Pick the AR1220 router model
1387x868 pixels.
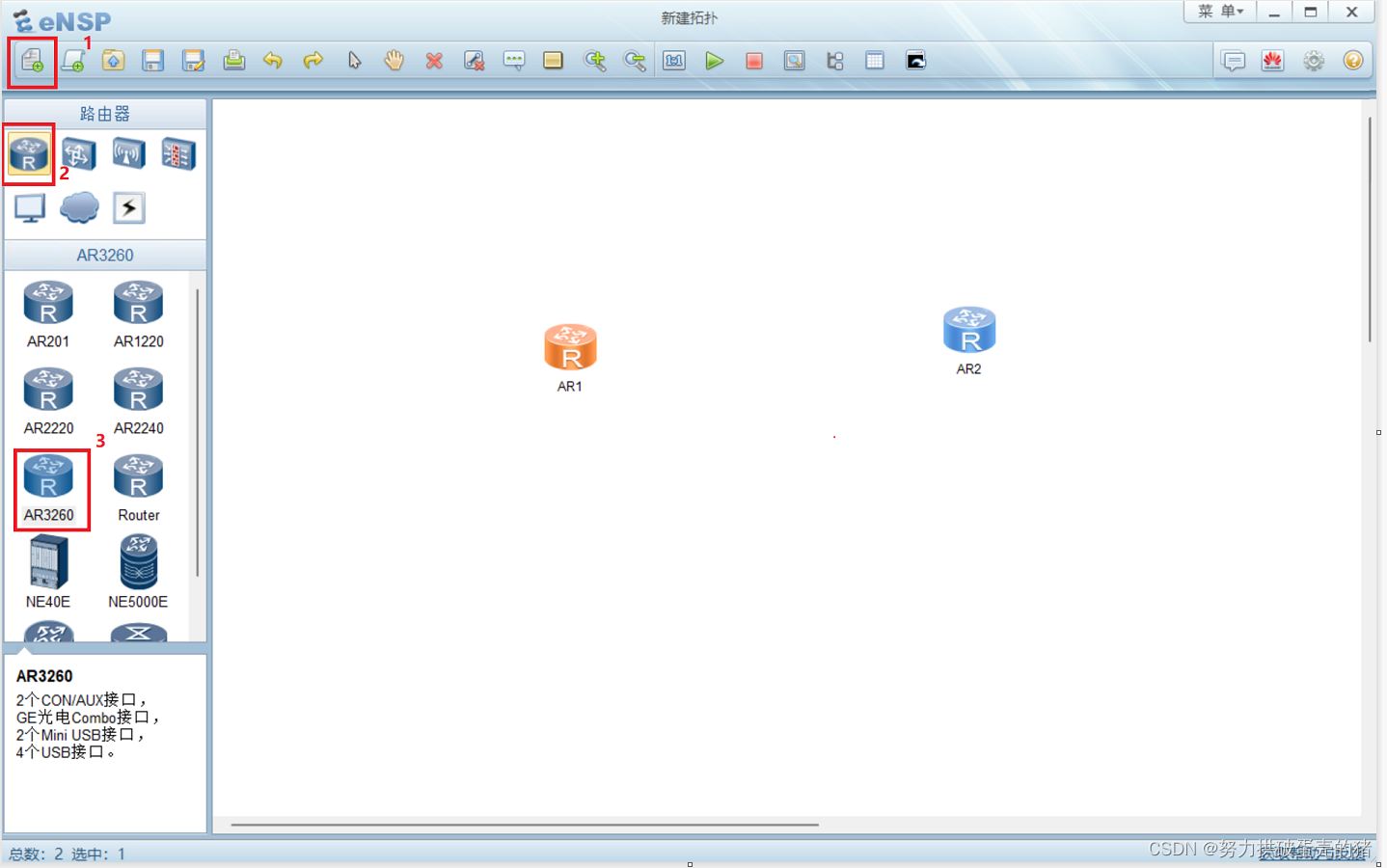[139, 314]
